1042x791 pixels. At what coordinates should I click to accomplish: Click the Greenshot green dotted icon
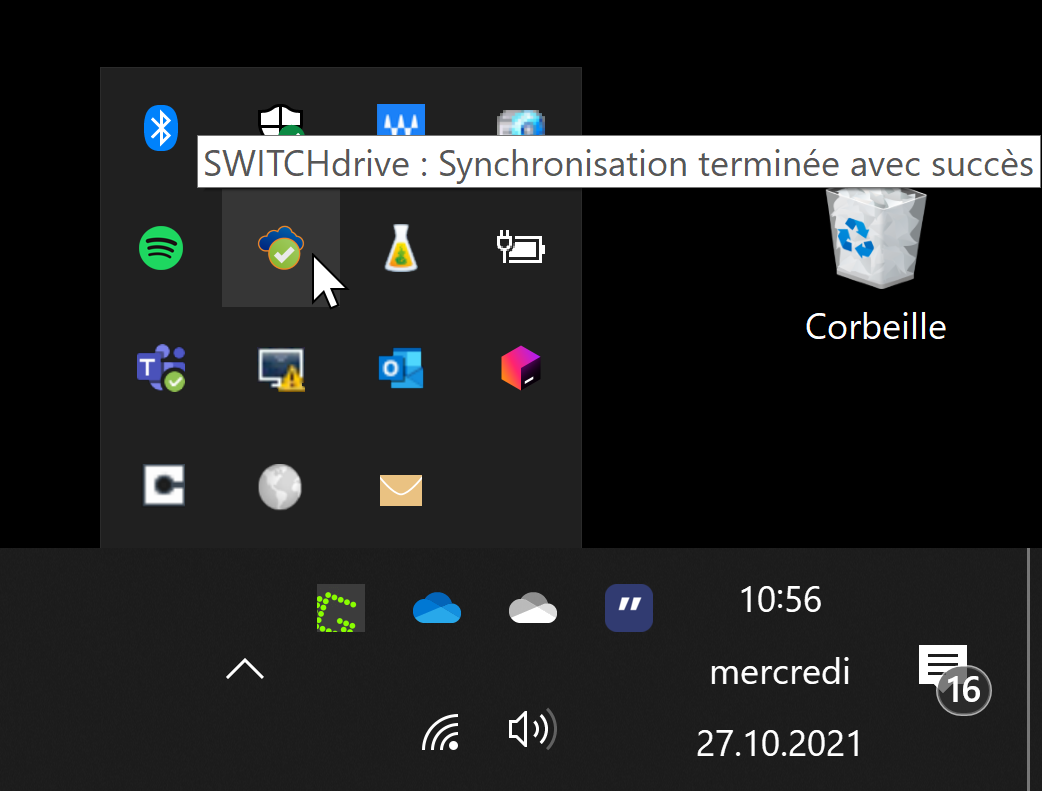340,608
